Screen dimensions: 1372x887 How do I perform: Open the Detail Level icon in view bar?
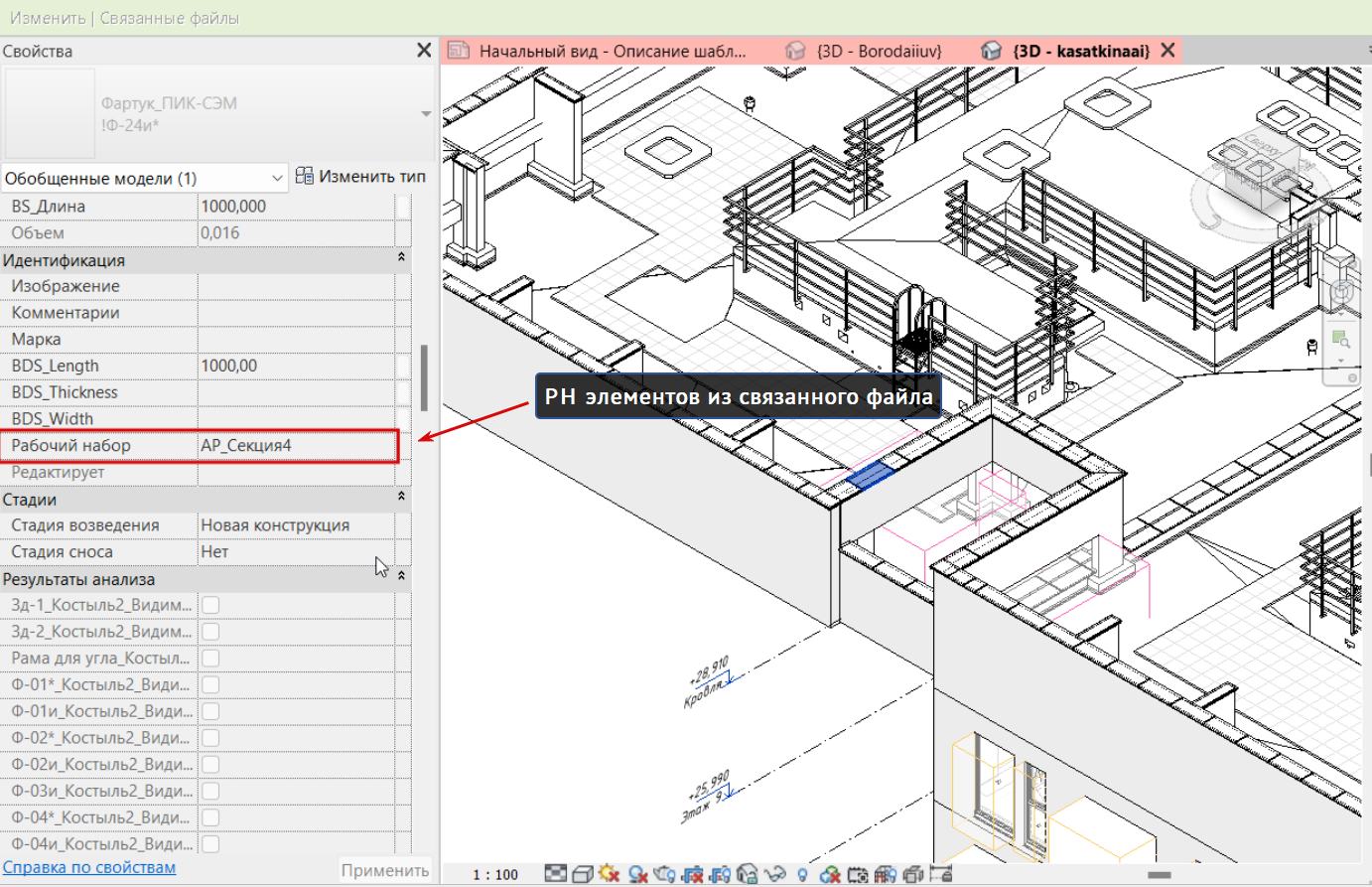tap(556, 874)
